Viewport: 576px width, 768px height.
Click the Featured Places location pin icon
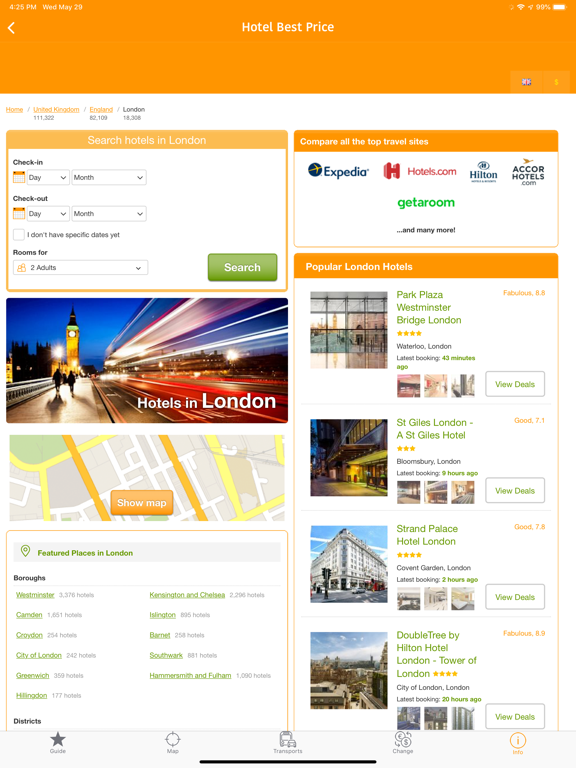pyautogui.click(x=25, y=552)
